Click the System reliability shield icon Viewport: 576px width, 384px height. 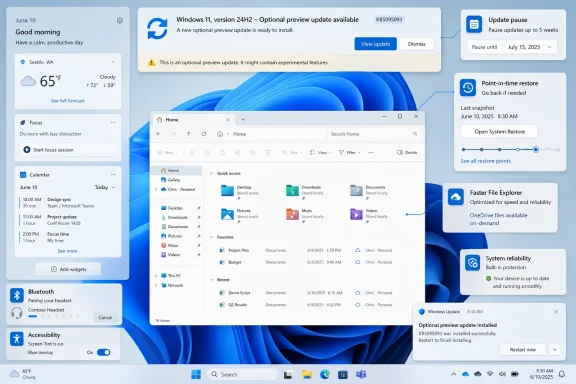pyautogui.click(x=472, y=262)
